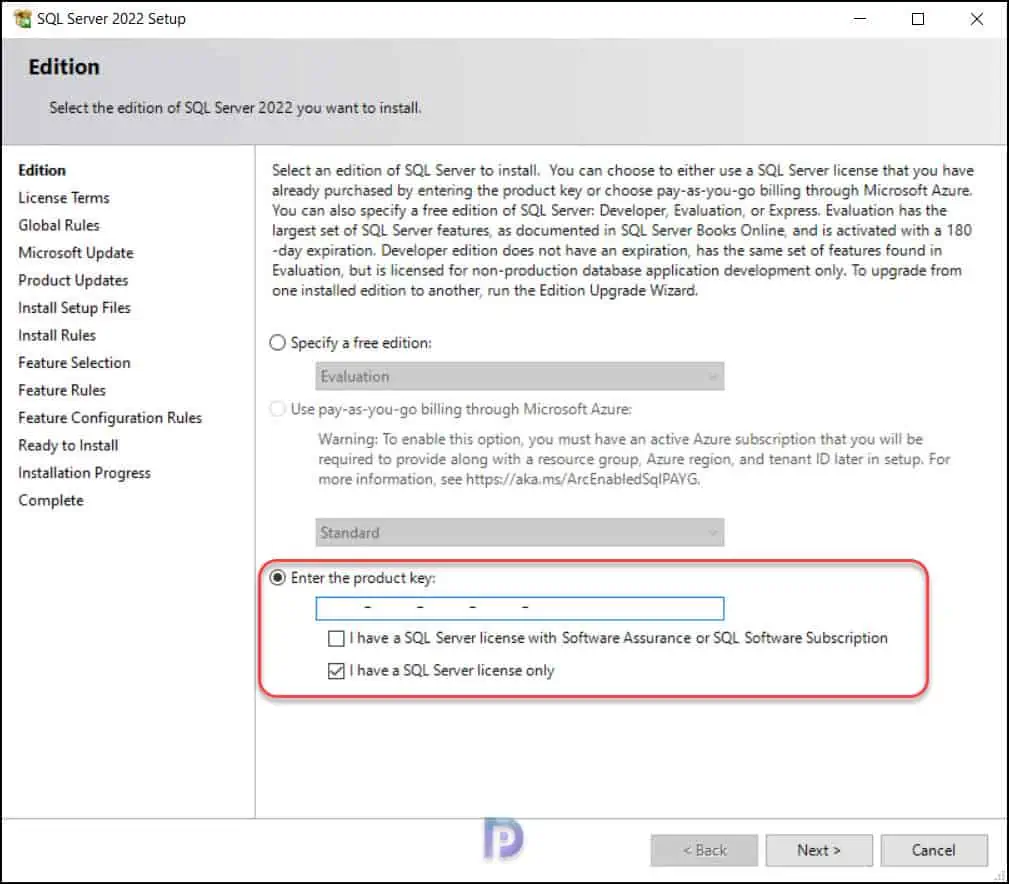This screenshot has height=884, width=1009.
Task: Click the Complete step entry
Action: coord(51,501)
